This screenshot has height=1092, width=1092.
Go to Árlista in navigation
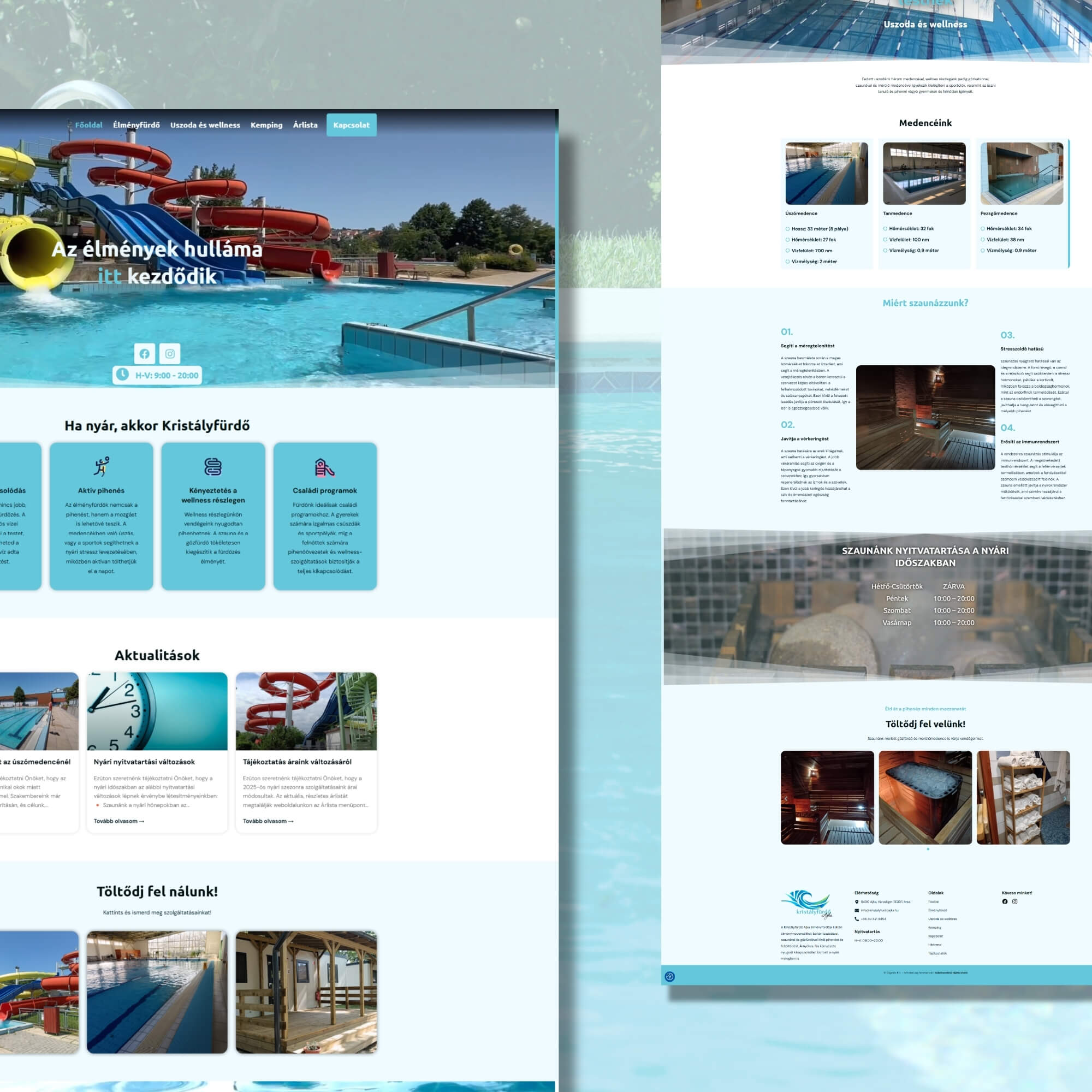coord(305,125)
